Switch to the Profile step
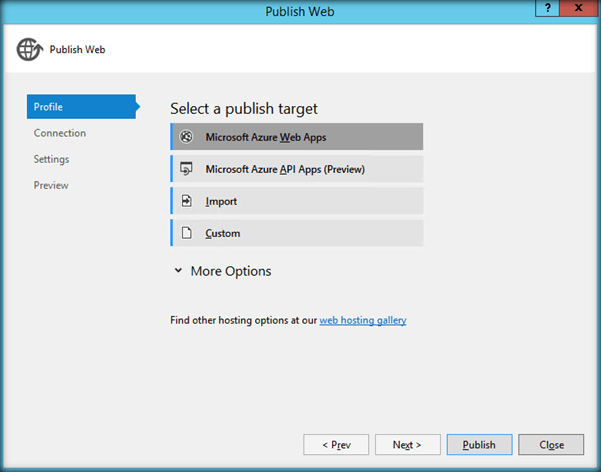 (x=81, y=107)
